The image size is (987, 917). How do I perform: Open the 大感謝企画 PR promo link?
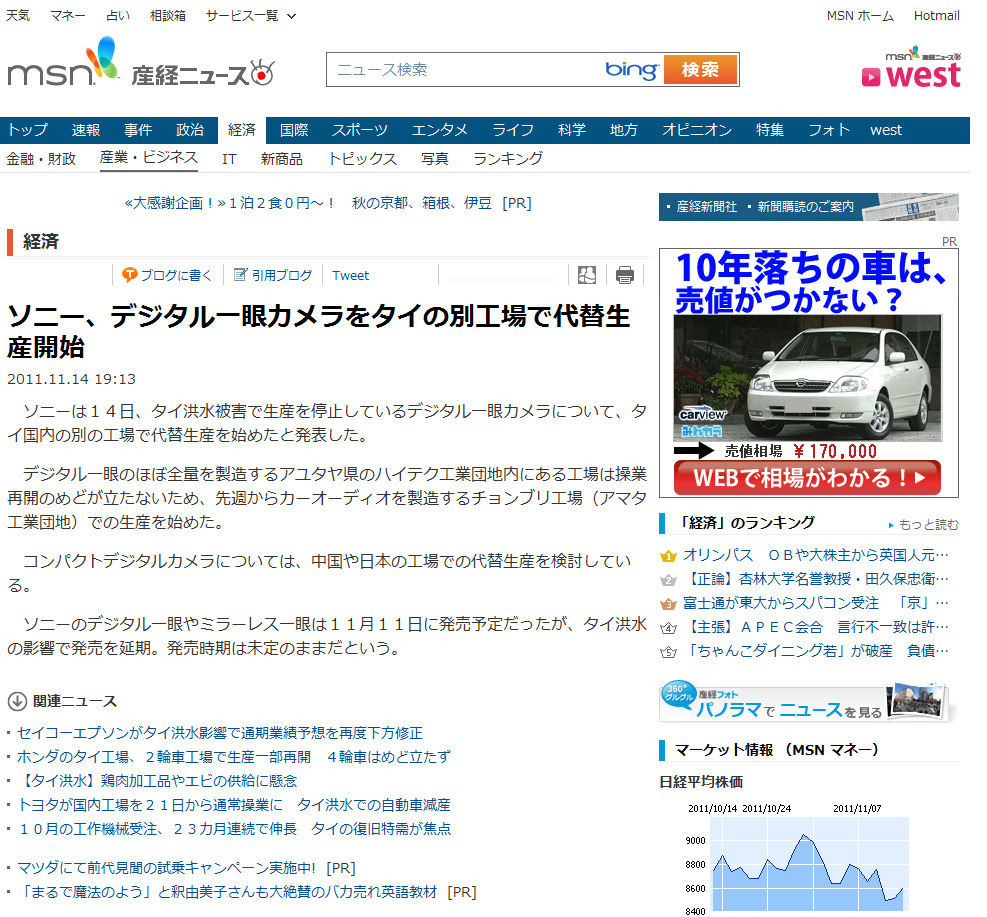pyautogui.click(x=308, y=203)
